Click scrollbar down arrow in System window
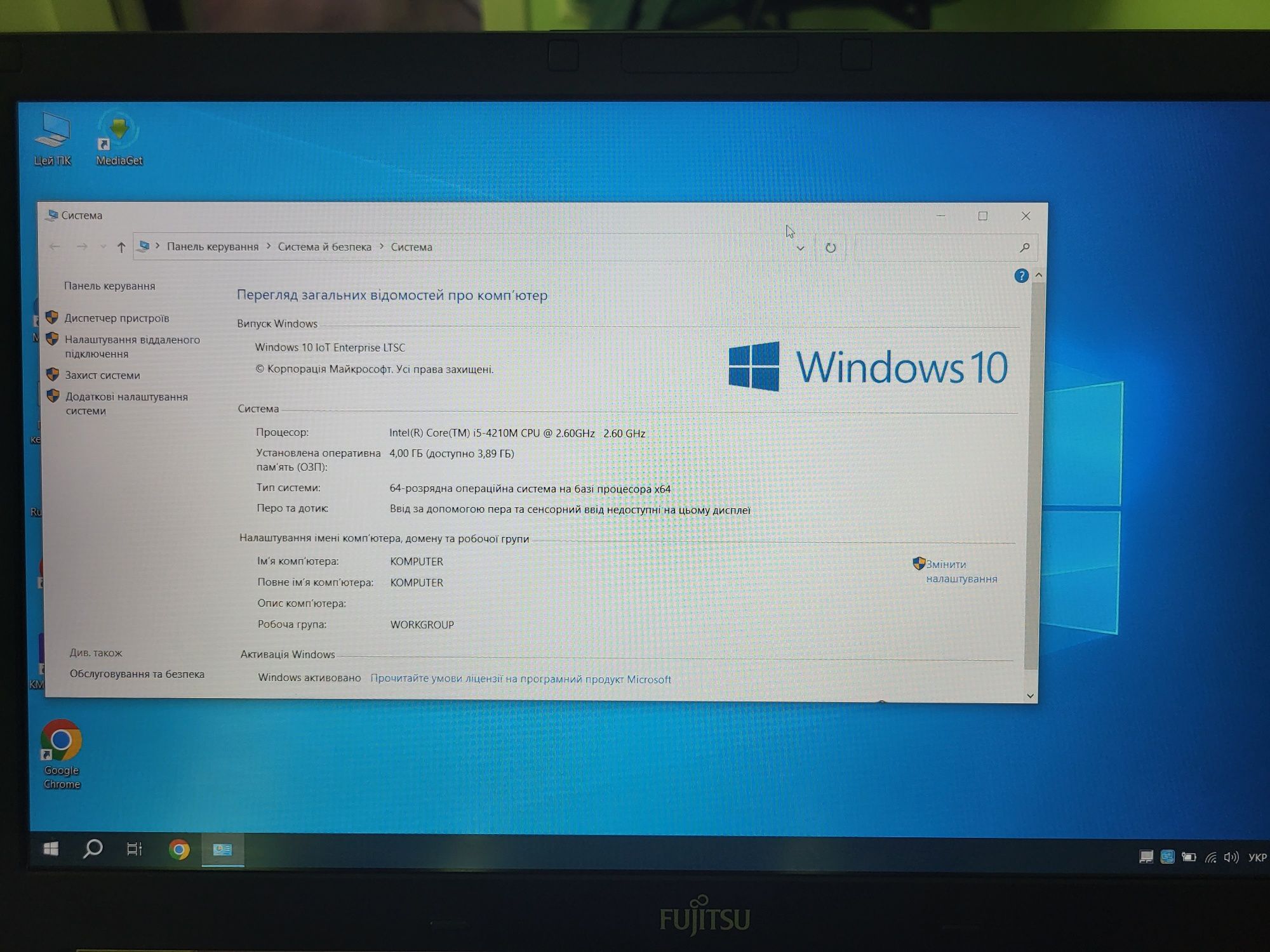This screenshot has height=952, width=1270. (1031, 696)
